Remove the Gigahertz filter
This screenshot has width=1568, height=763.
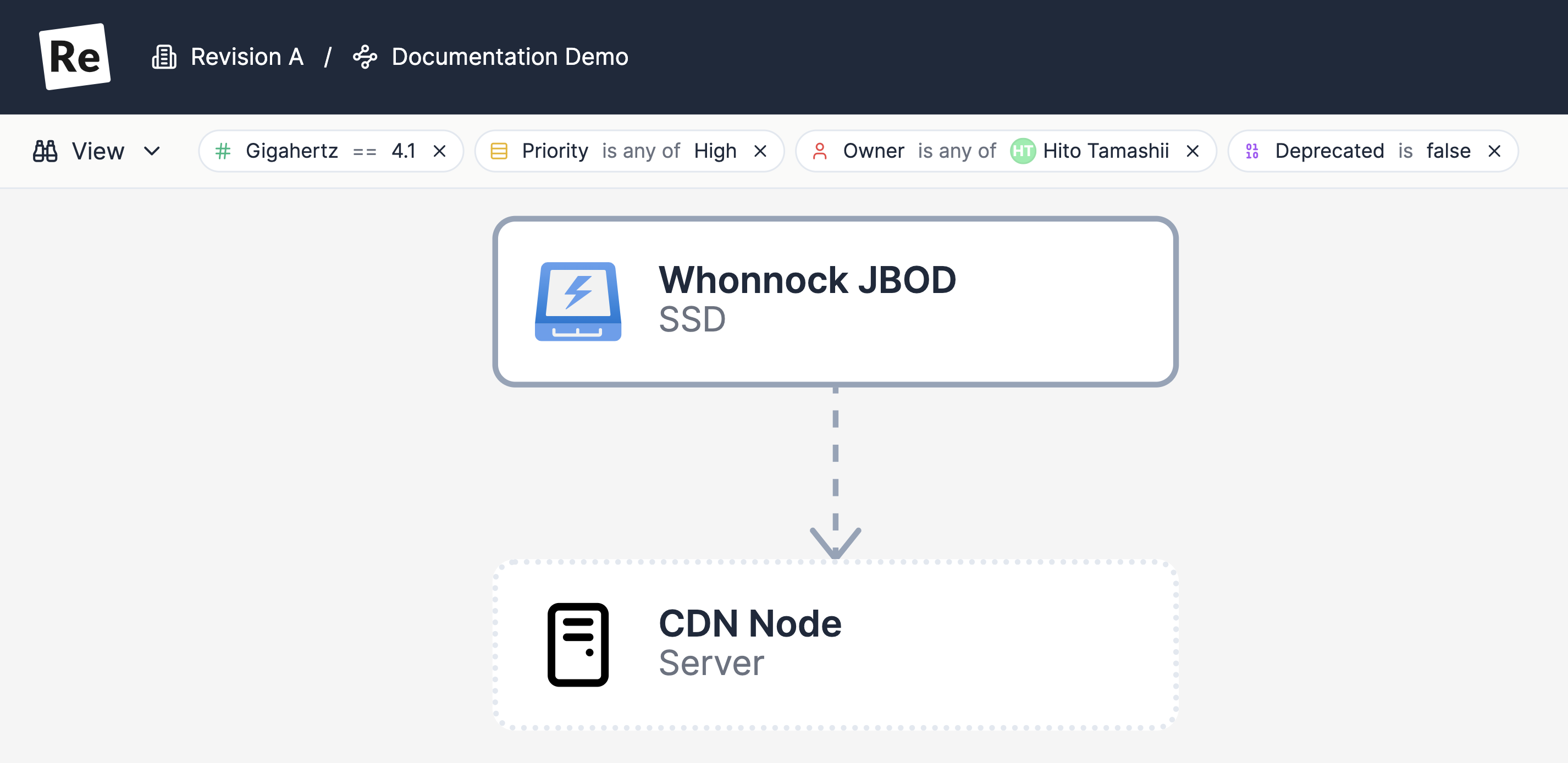click(x=439, y=151)
